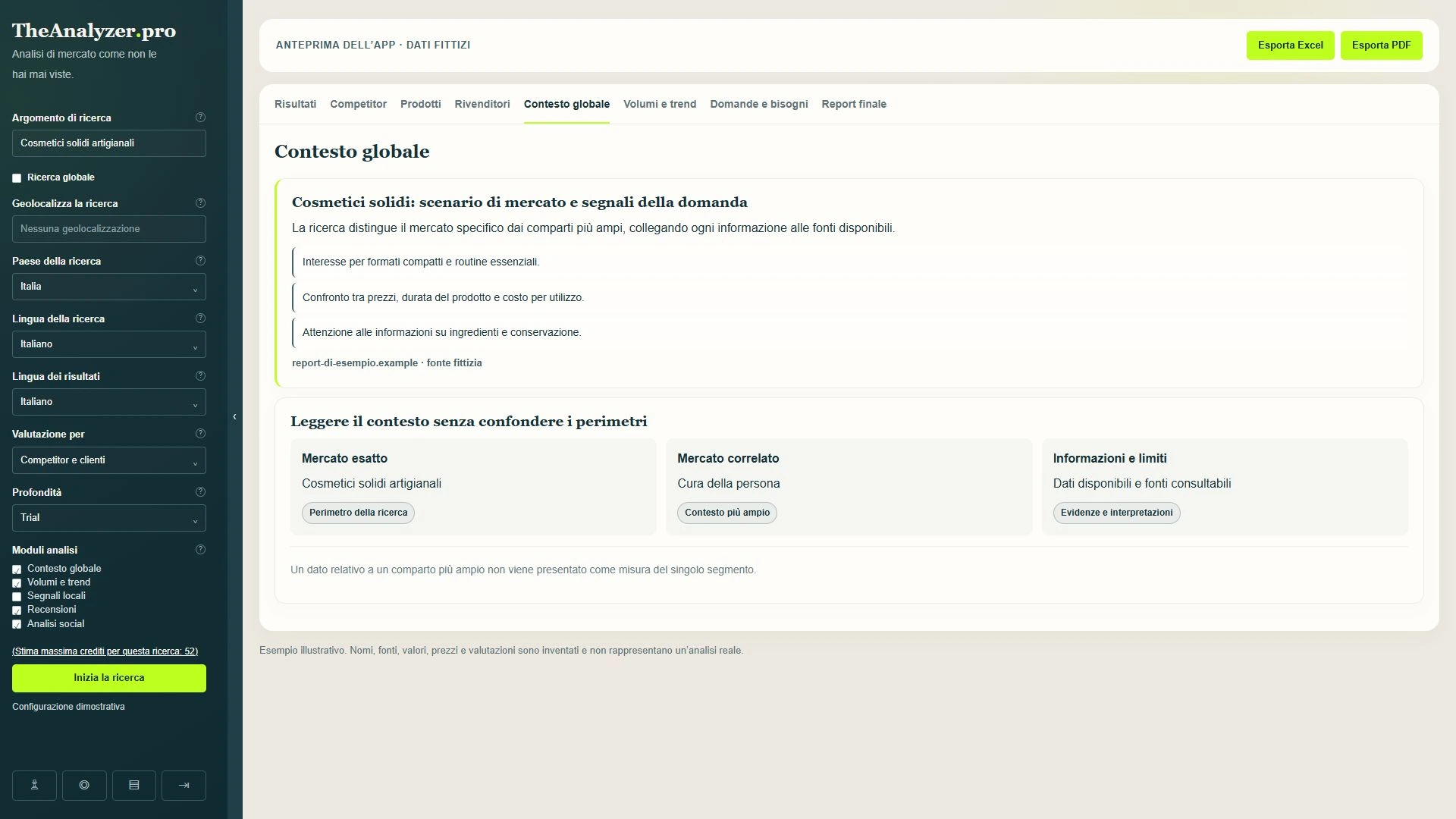Open the Lingua della ricerca dropdown
The width and height of the screenshot is (1456, 819).
[109, 344]
